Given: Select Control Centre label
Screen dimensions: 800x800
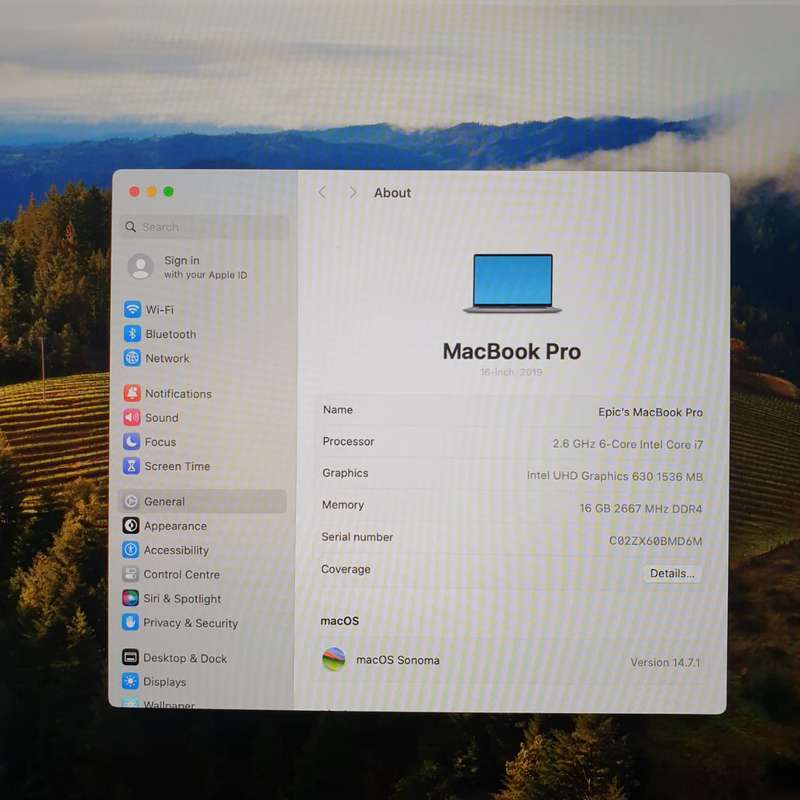Looking at the screenshot, I should pyautogui.click(x=182, y=574).
